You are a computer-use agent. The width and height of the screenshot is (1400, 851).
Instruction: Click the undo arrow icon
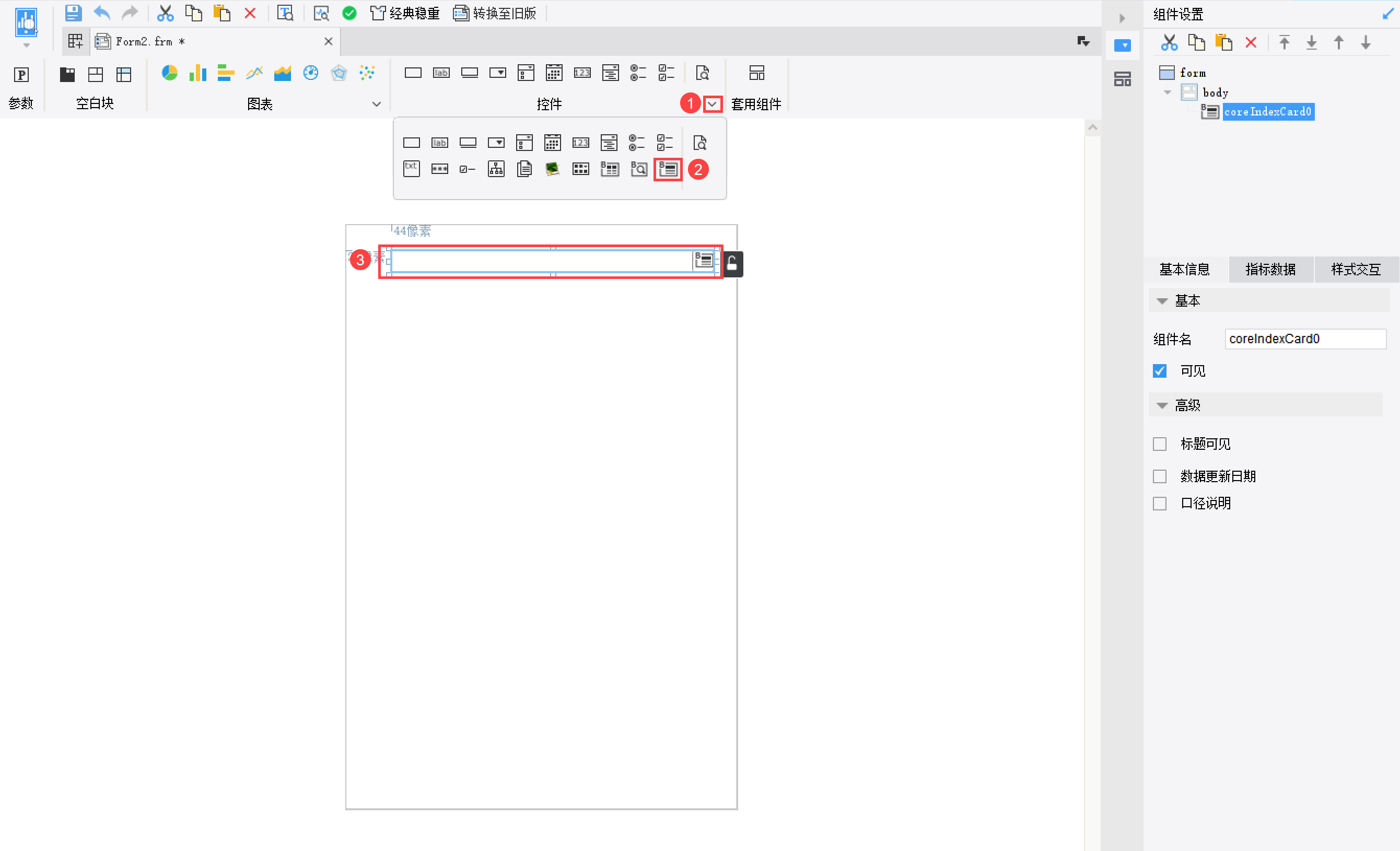(x=102, y=13)
